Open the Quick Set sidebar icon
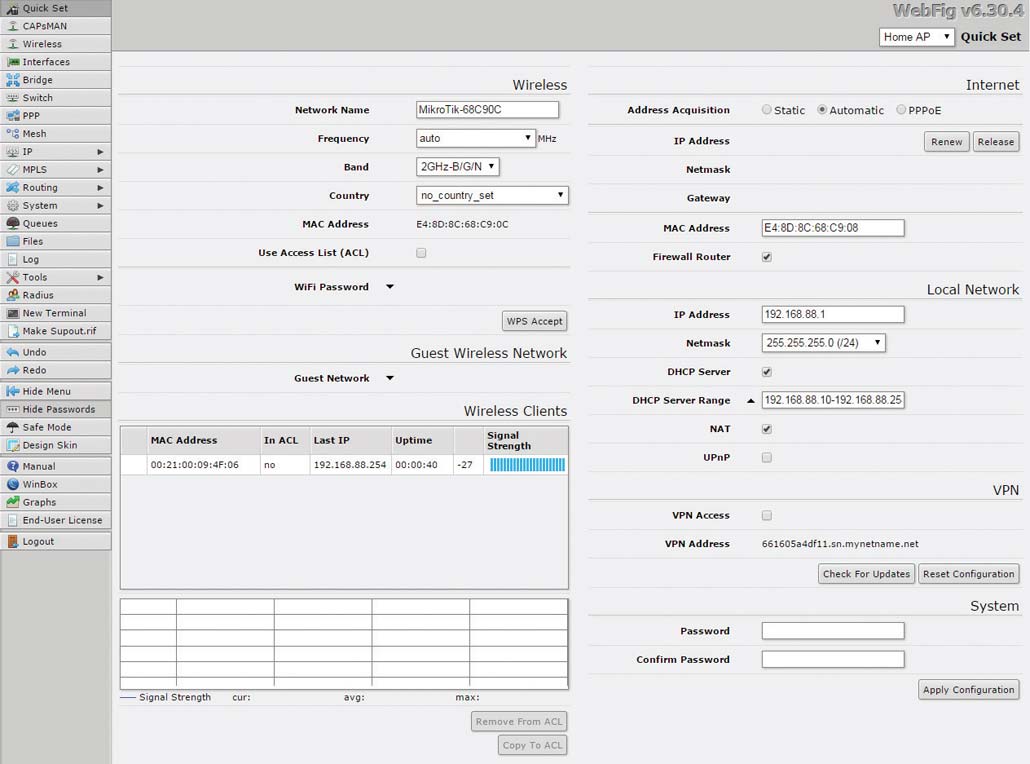Viewport: 1030px width, 764px height. (x=12, y=9)
